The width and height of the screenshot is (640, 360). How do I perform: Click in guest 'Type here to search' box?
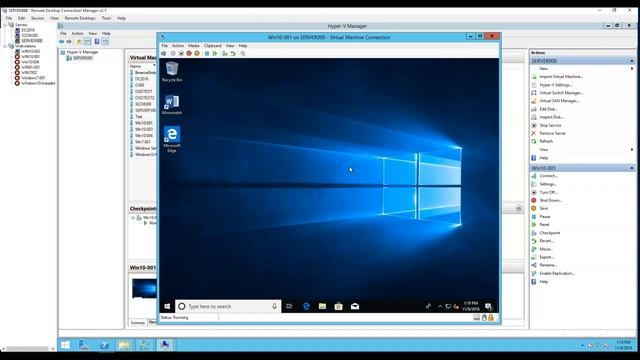coord(228,306)
